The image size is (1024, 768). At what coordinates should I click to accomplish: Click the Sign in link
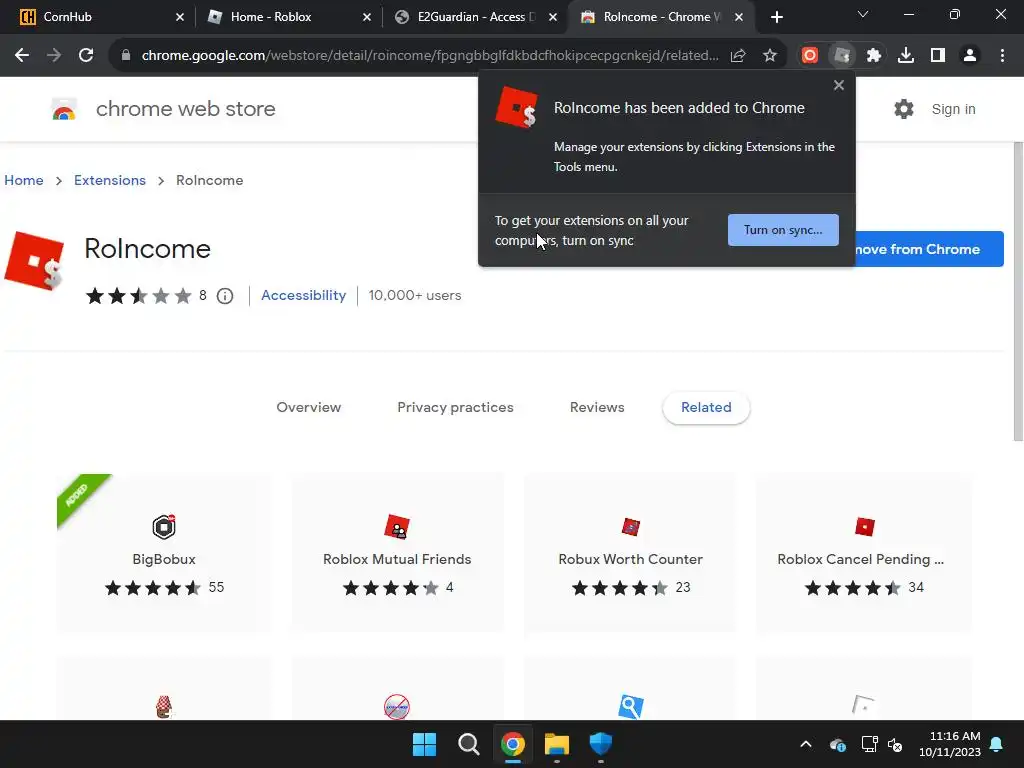tap(953, 109)
